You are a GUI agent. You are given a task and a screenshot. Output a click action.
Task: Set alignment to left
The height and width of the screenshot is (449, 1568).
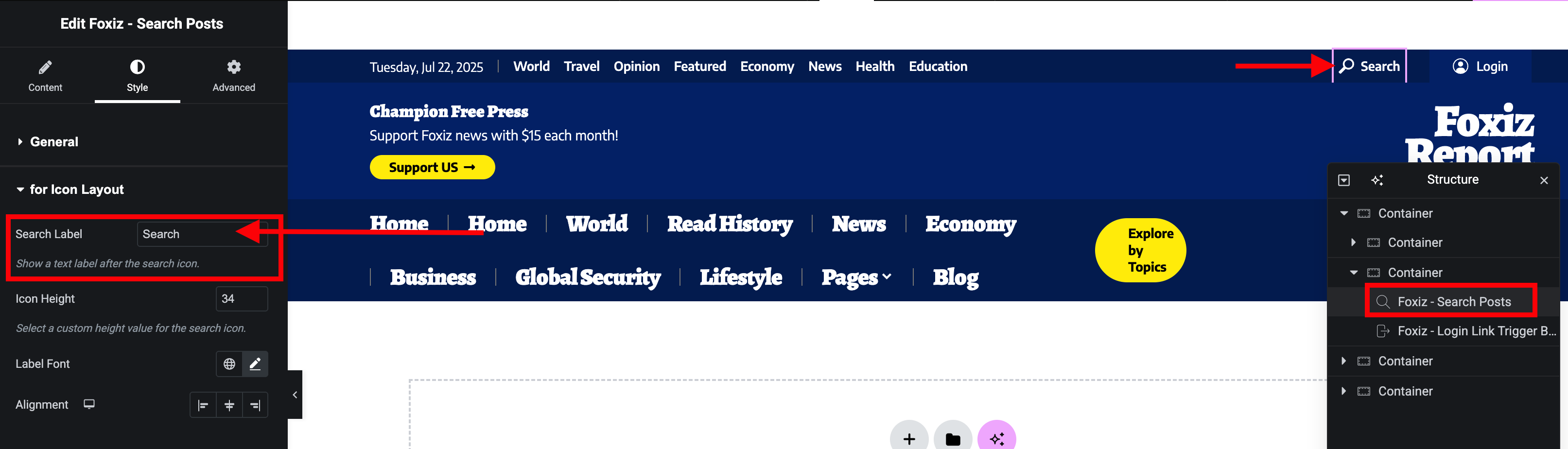[203, 405]
